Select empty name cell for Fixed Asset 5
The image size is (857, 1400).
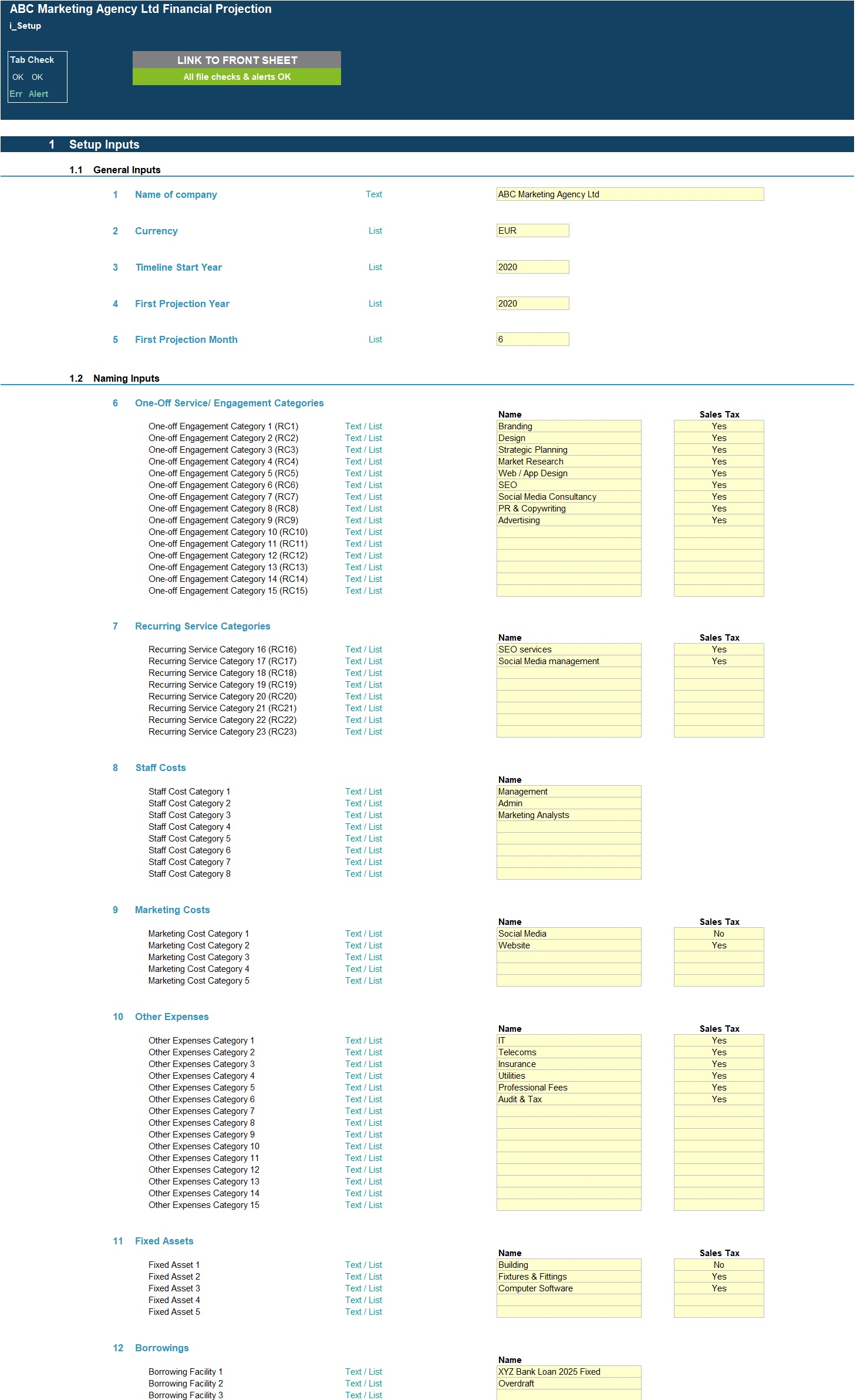click(569, 1312)
